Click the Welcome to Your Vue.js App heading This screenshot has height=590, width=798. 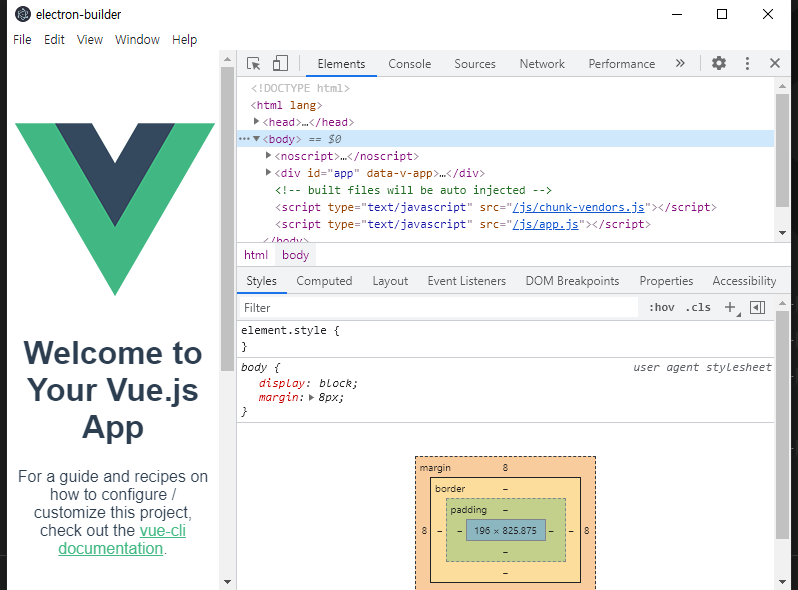coord(113,390)
